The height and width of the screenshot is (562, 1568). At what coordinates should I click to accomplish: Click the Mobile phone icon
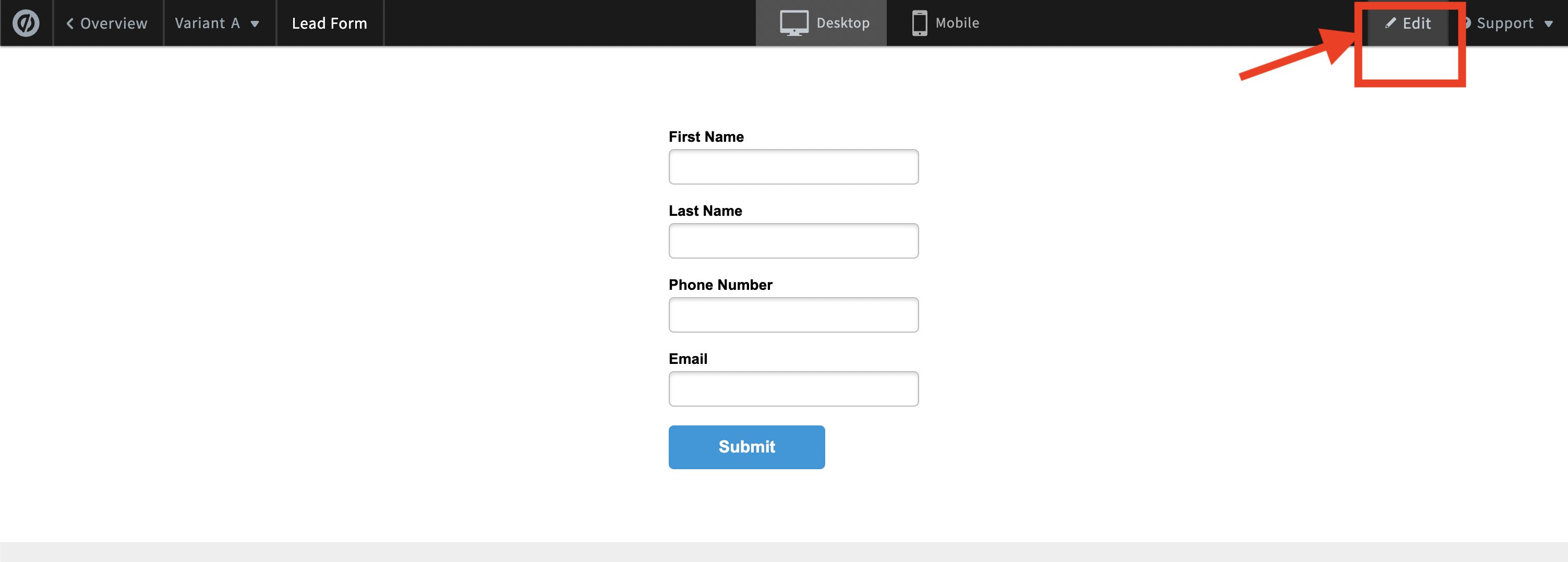pyautogui.click(x=919, y=23)
